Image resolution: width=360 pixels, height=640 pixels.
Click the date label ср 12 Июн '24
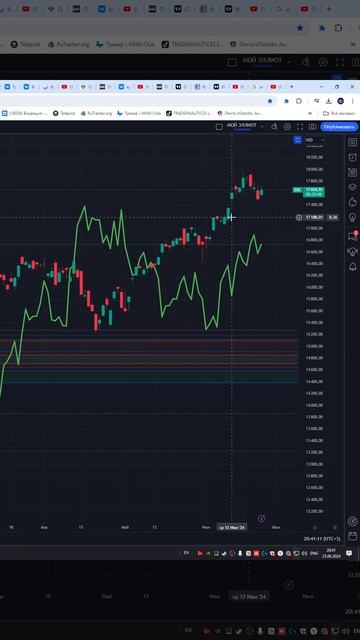pos(231,527)
